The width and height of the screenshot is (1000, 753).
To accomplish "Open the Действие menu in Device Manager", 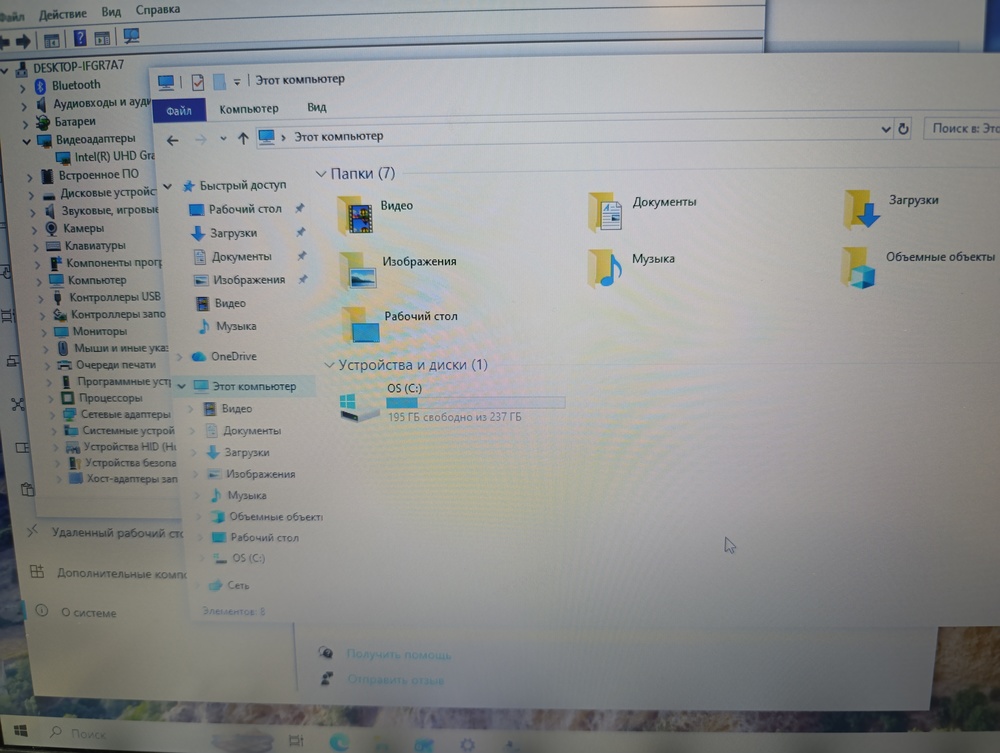I will 62,12.
